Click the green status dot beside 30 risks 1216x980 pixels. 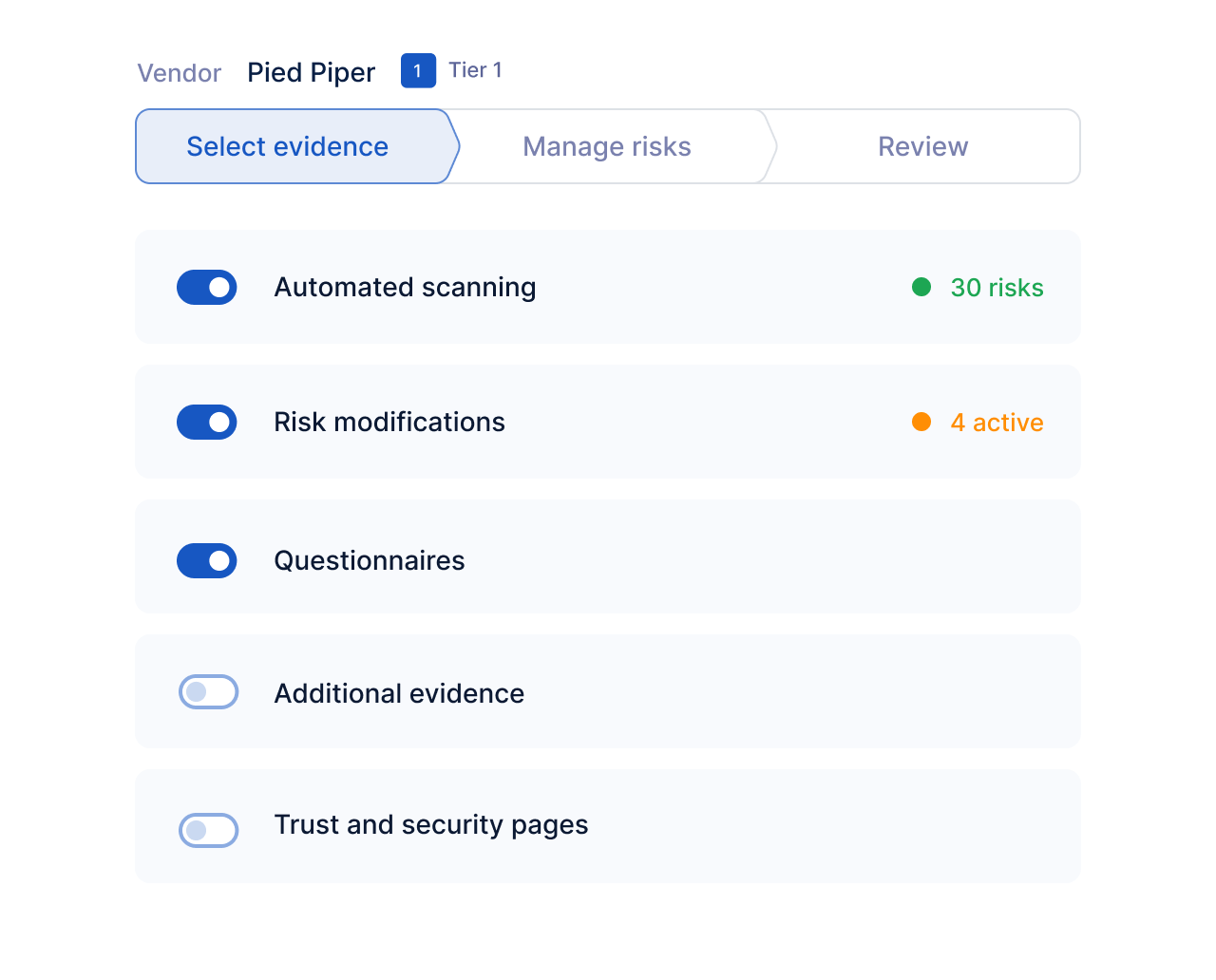[920, 287]
